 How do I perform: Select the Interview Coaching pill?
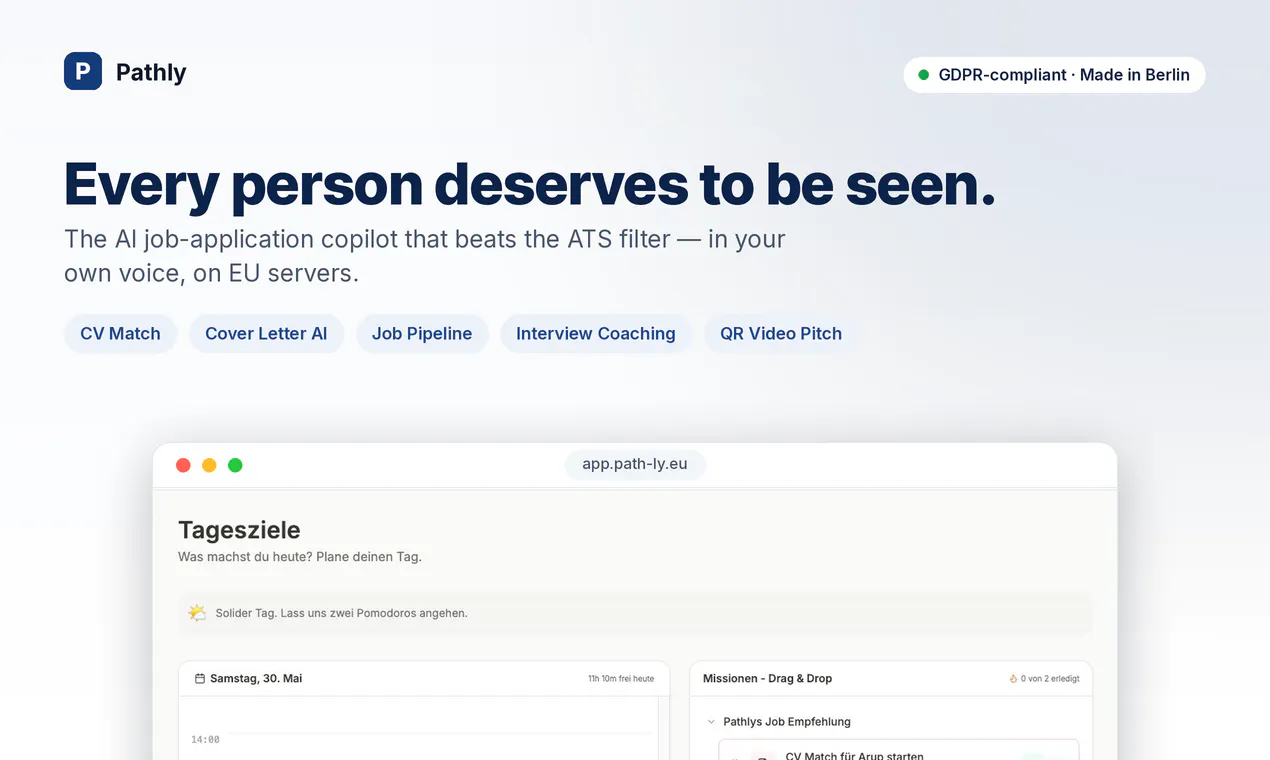pos(596,334)
